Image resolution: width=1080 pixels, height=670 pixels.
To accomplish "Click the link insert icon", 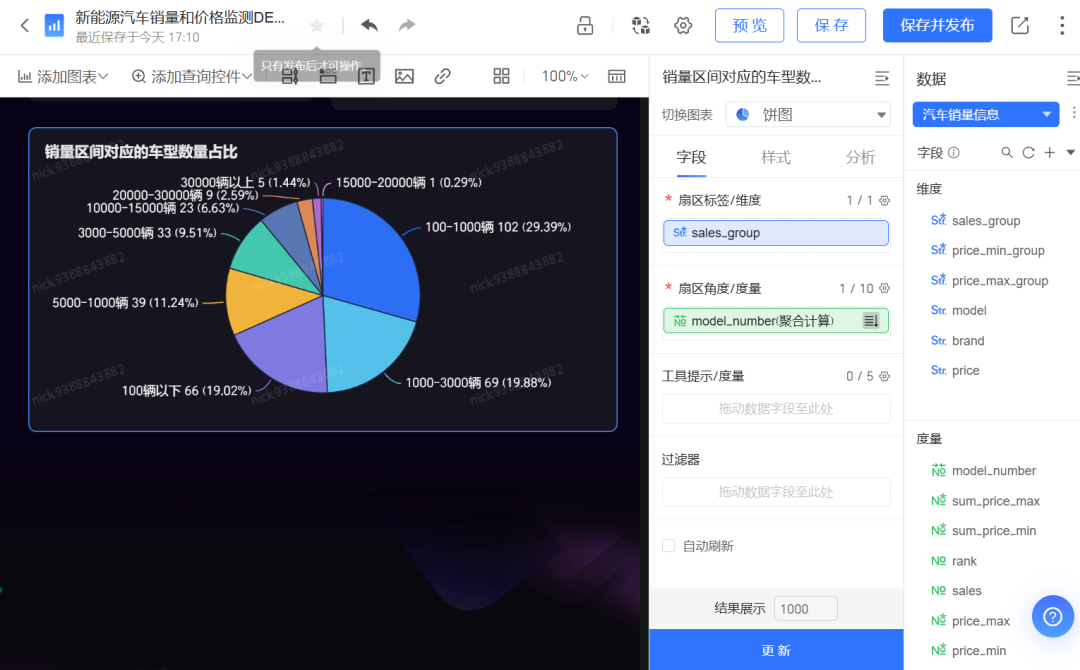I will click(x=442, y=76).
